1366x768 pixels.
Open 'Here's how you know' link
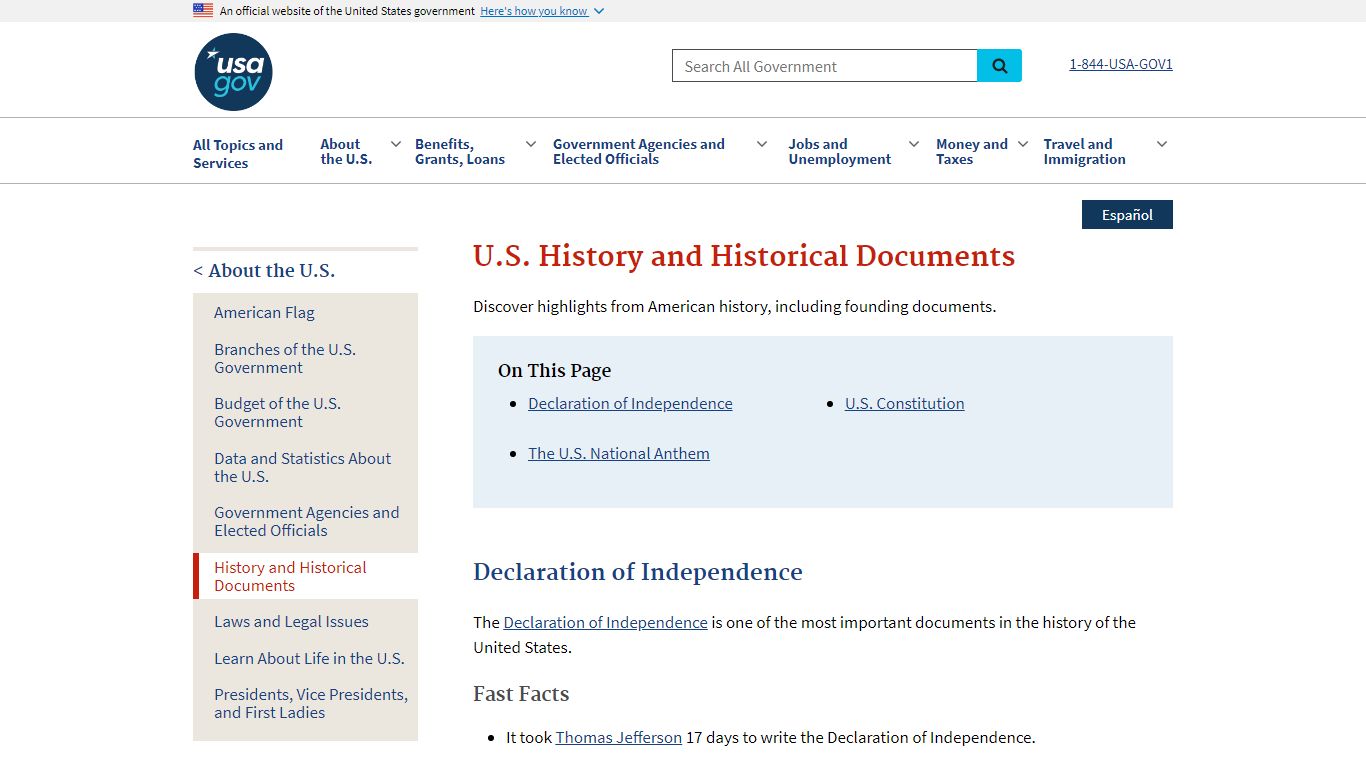click(x=534, y=11)
